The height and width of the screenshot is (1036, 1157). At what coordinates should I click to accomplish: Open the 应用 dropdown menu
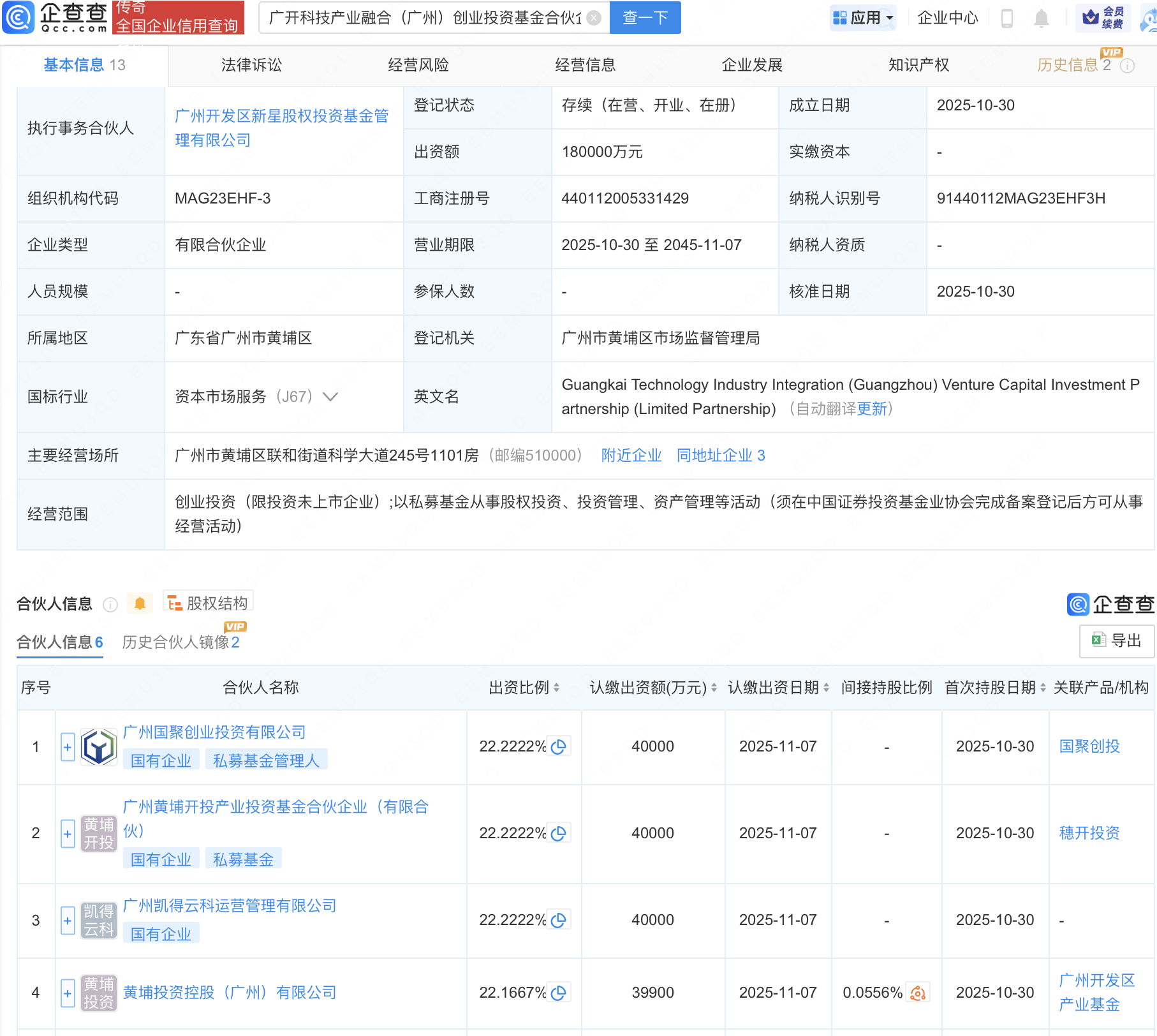(x=864, y=18)
